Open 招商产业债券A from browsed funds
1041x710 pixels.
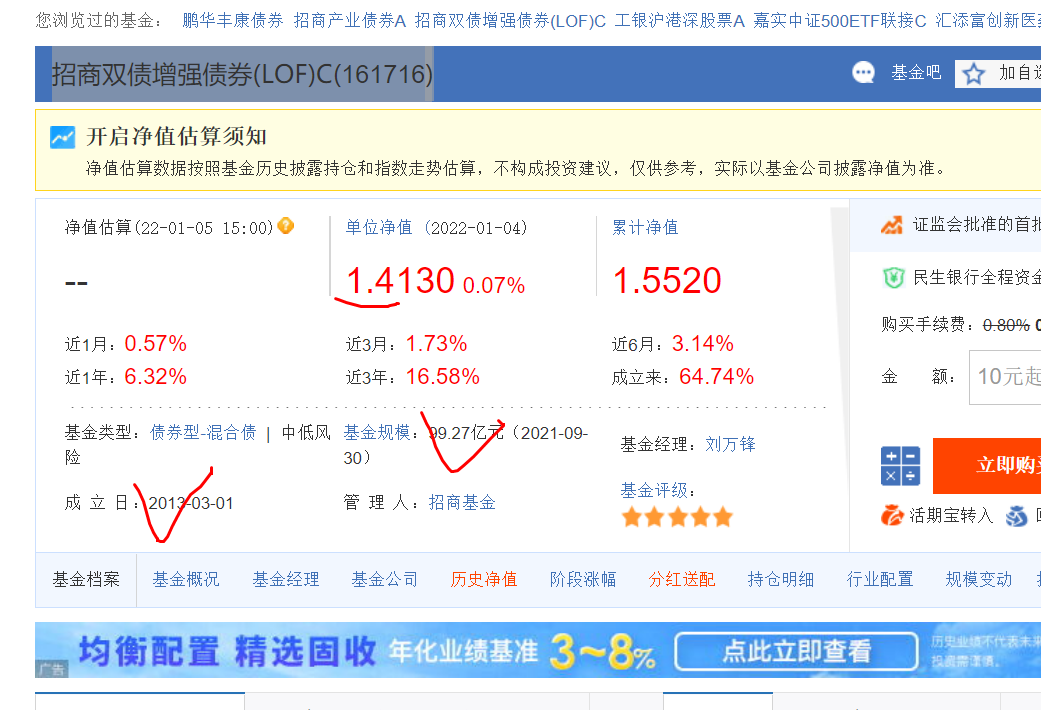(x=350, y=21)
